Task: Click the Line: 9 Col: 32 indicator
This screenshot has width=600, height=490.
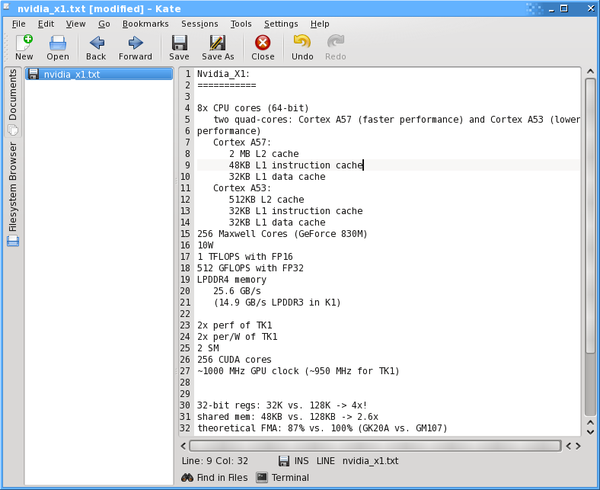Action: [215, 461]
